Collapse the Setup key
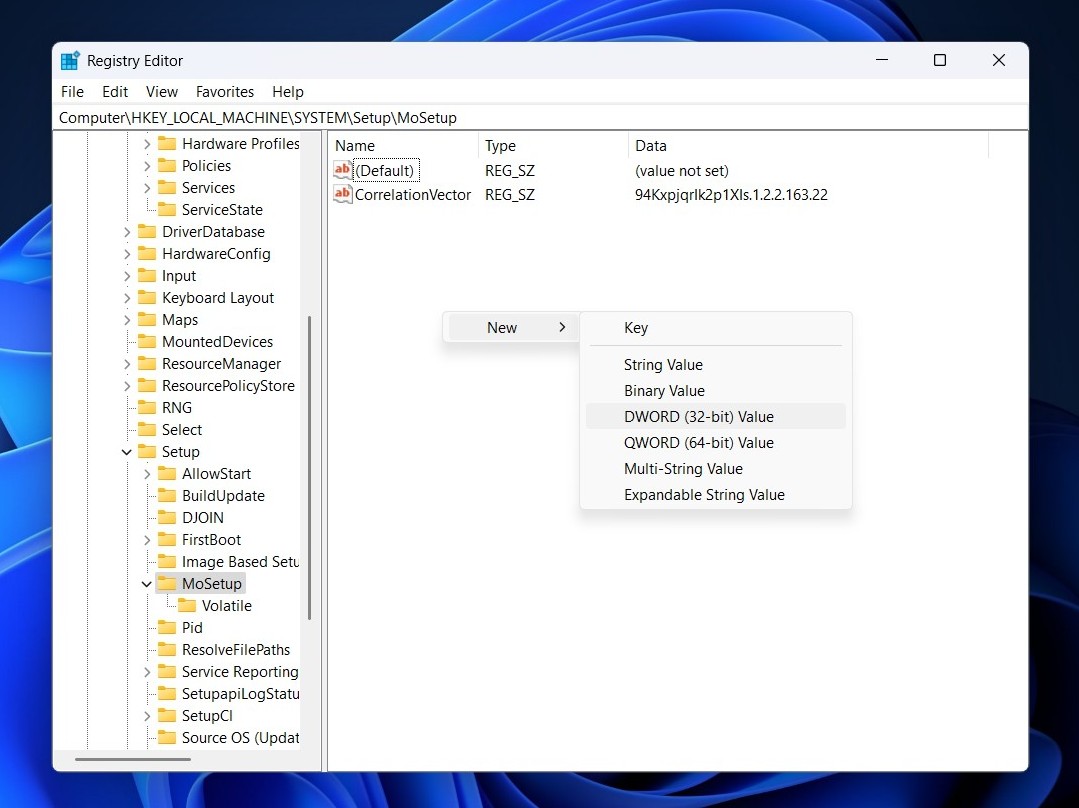 click(126, 451)
